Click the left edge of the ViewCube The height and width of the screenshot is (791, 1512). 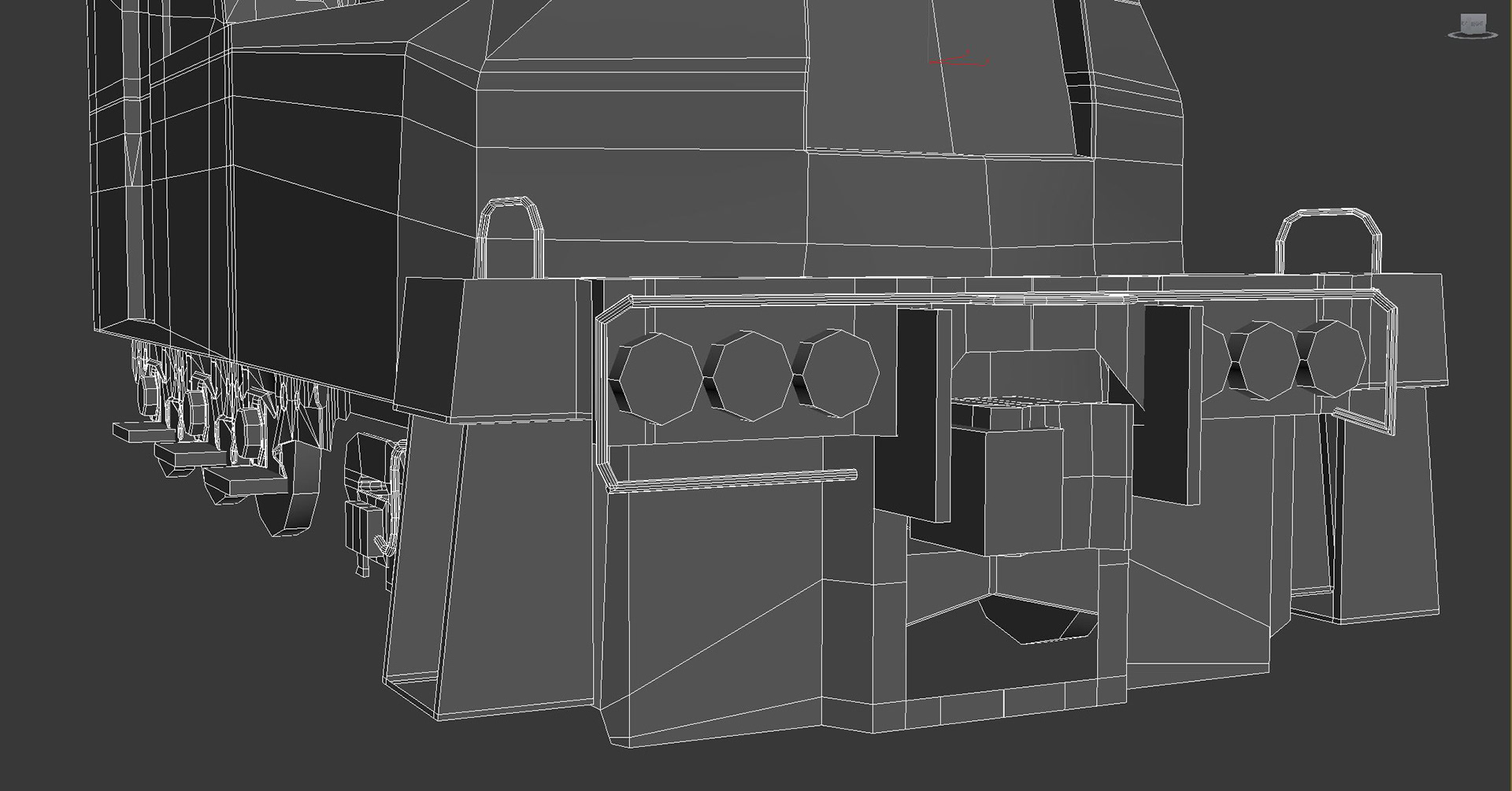1461,24
